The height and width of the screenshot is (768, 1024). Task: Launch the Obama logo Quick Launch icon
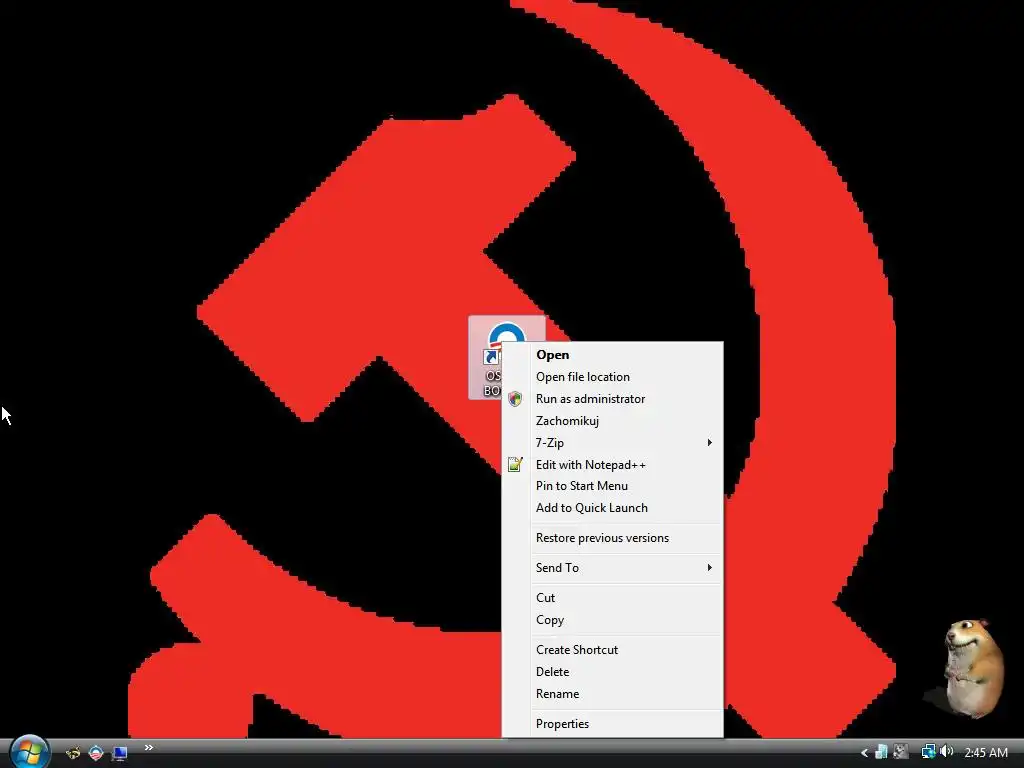(x=96, y=753)
